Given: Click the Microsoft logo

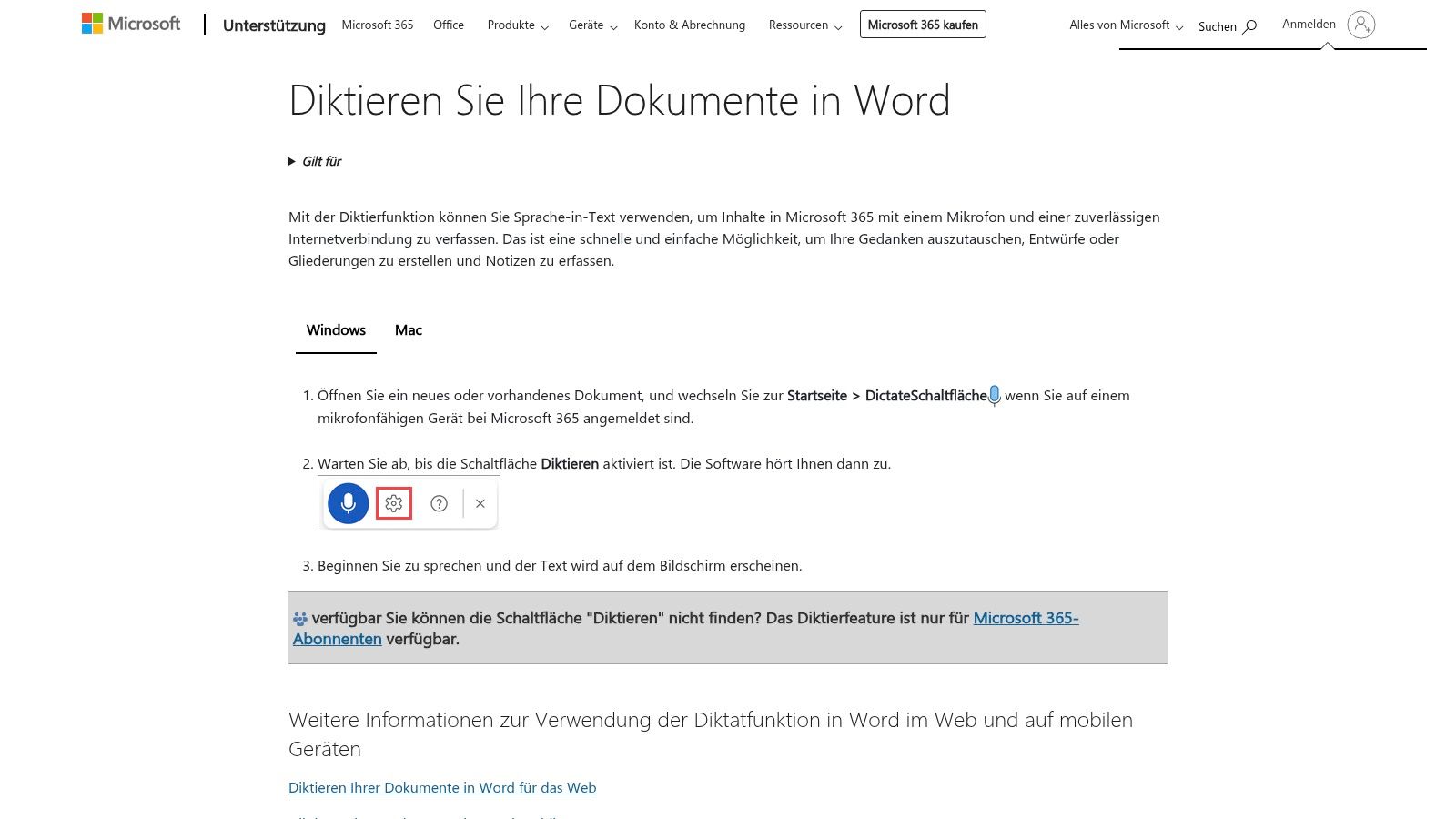Looking at the screenshot, I should click(131, 24).
